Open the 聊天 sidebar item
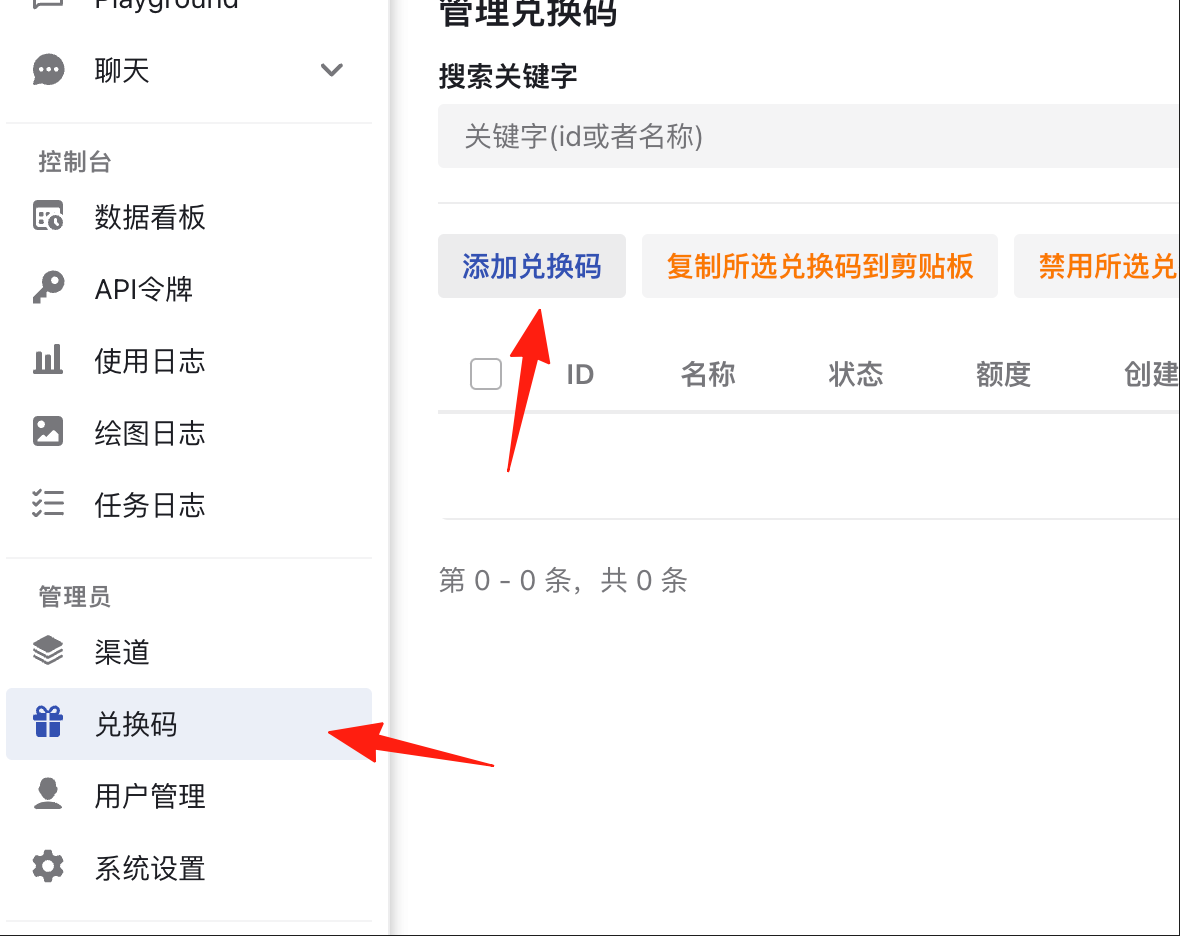This screenshot has height=936, width=1180. 189,70
